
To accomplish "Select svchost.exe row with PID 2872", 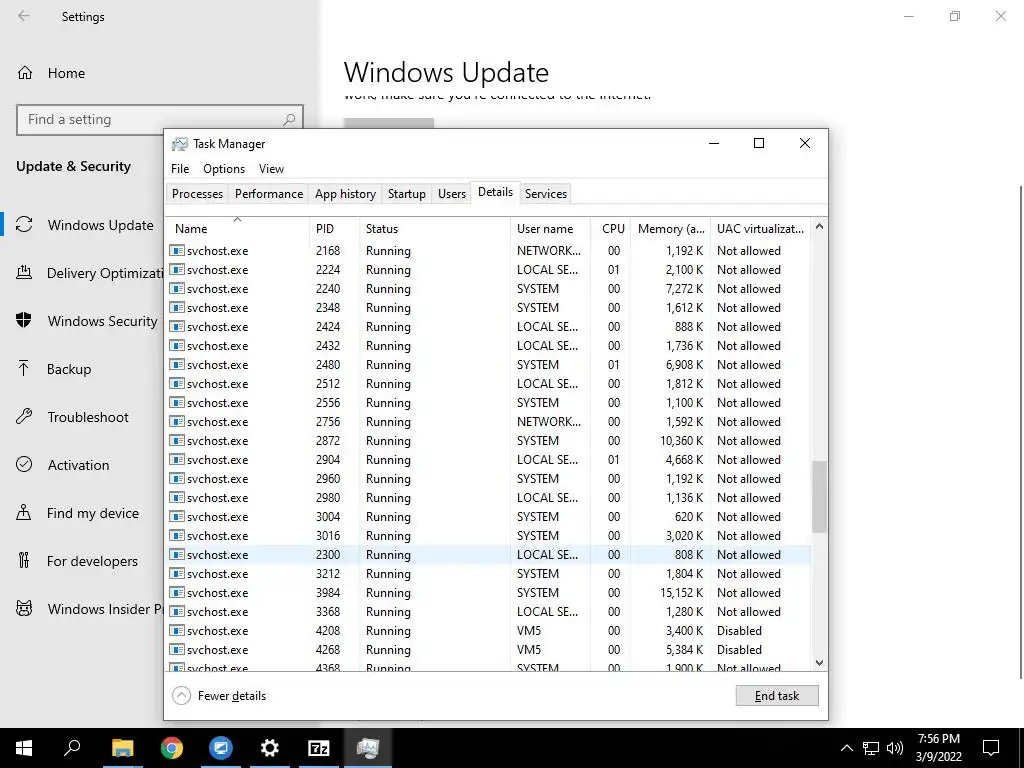I will [488, 441].
